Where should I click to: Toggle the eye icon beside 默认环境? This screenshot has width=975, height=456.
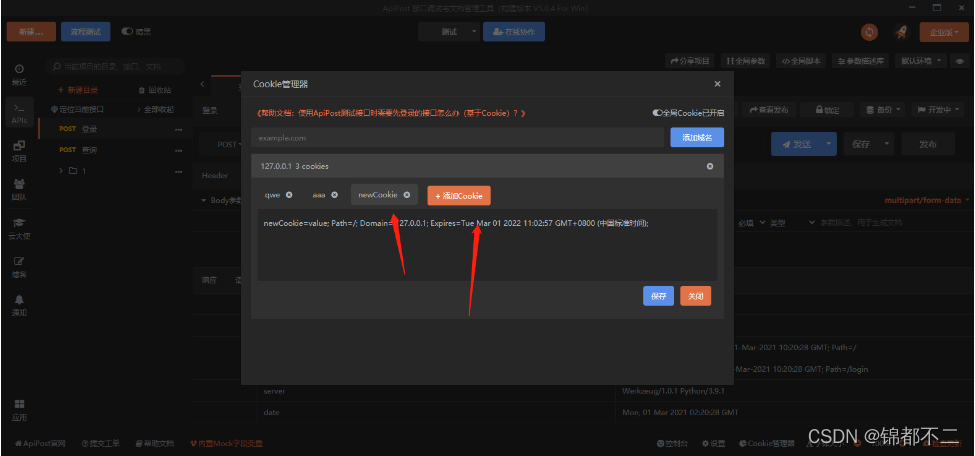960,61
